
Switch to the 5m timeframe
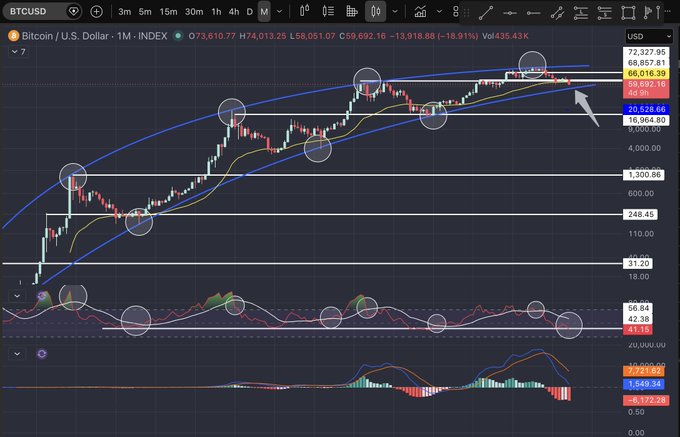145,12
